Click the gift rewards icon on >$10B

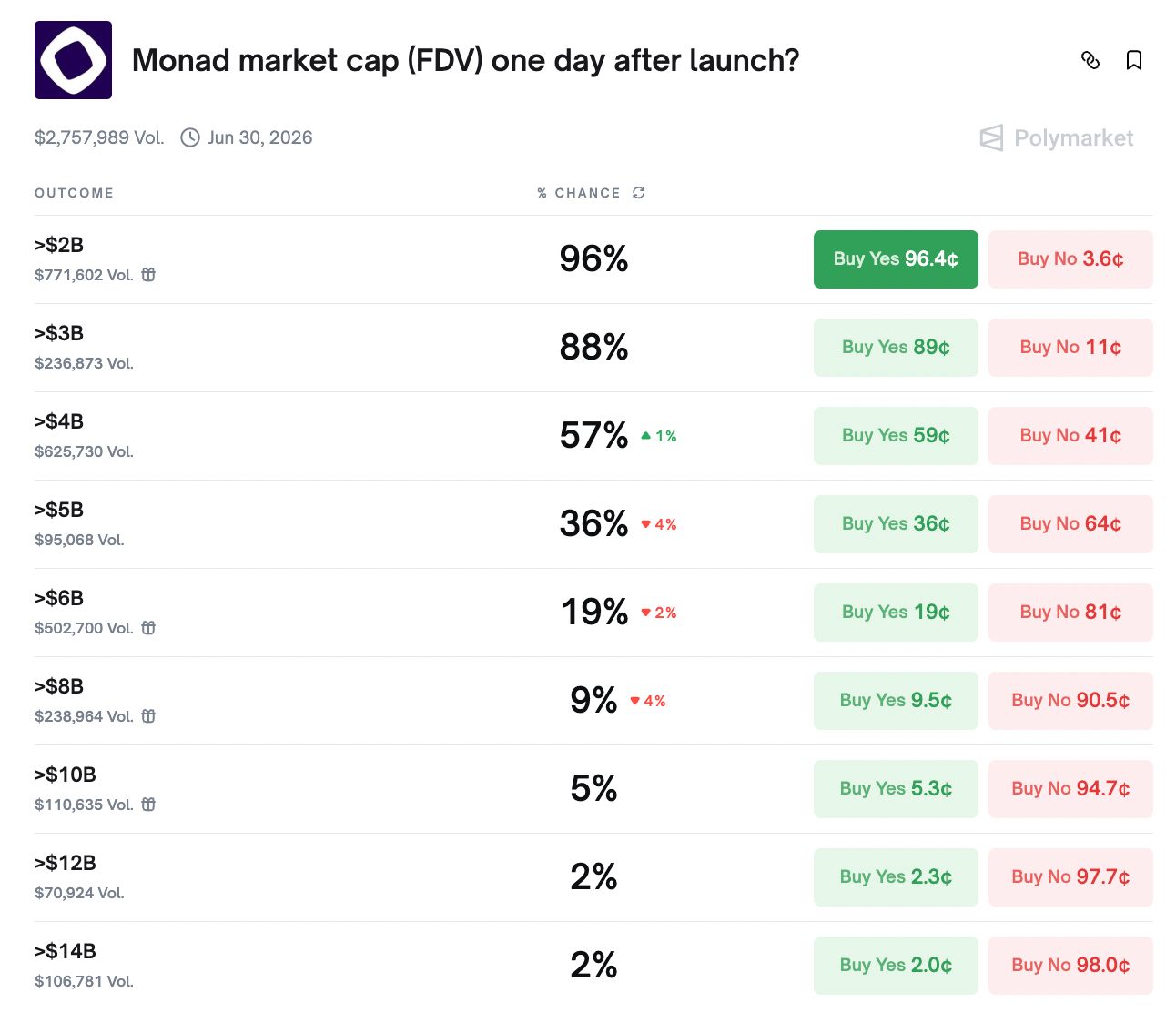click(x=148, y=805)
